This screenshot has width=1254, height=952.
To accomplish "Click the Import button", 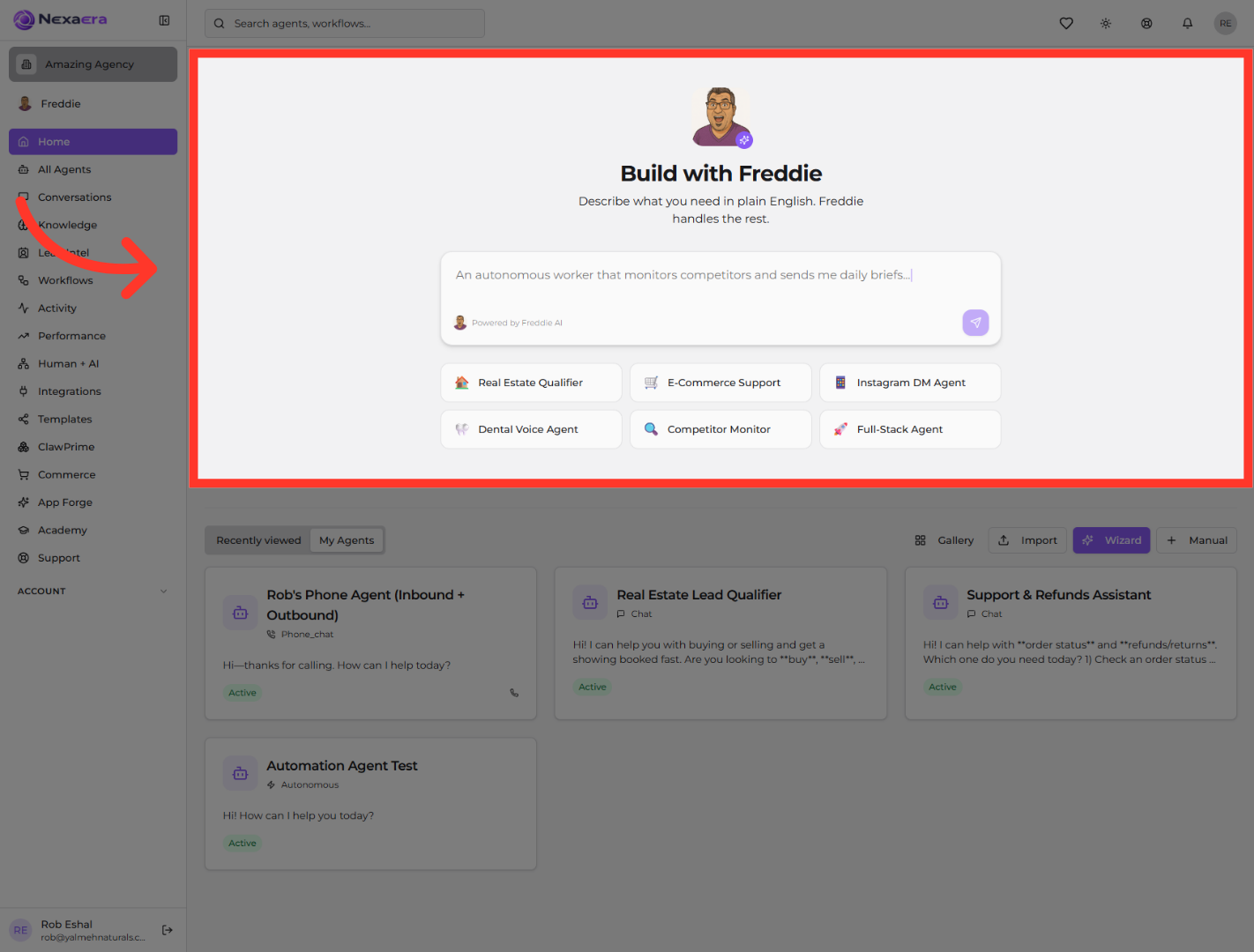I will 1027,540.
